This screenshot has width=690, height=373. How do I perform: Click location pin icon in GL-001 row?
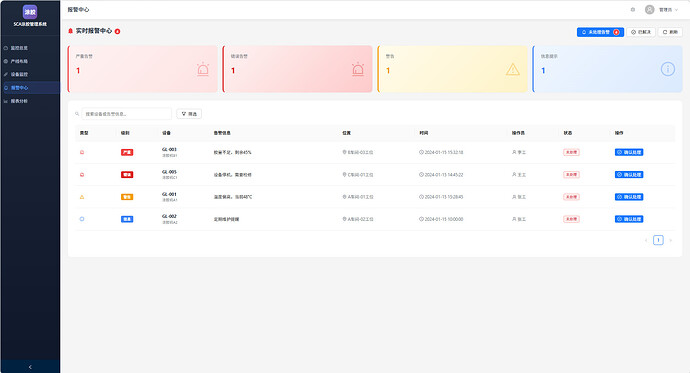(x=345, y=197)
